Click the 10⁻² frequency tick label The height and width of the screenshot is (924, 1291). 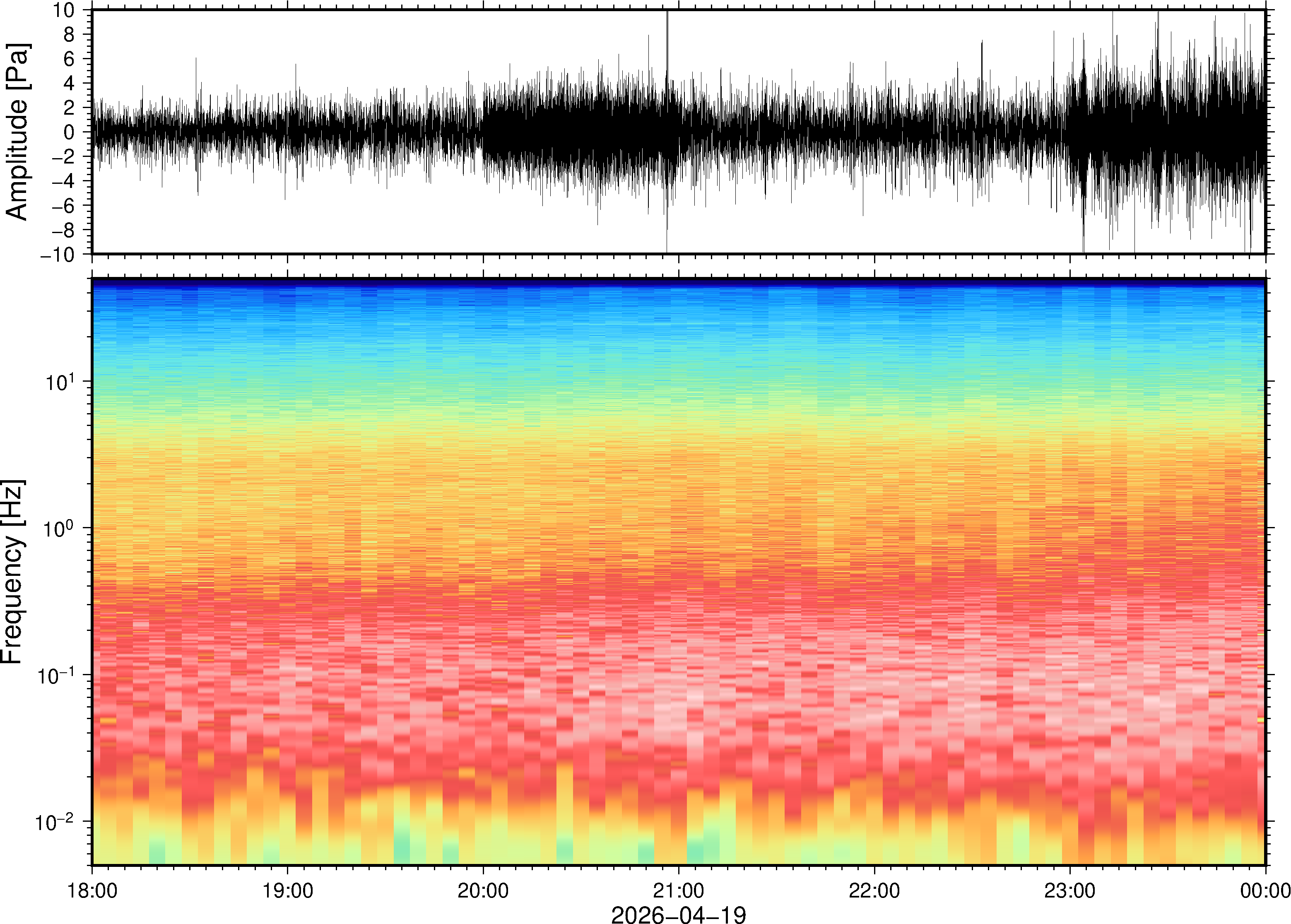point(55,822)
